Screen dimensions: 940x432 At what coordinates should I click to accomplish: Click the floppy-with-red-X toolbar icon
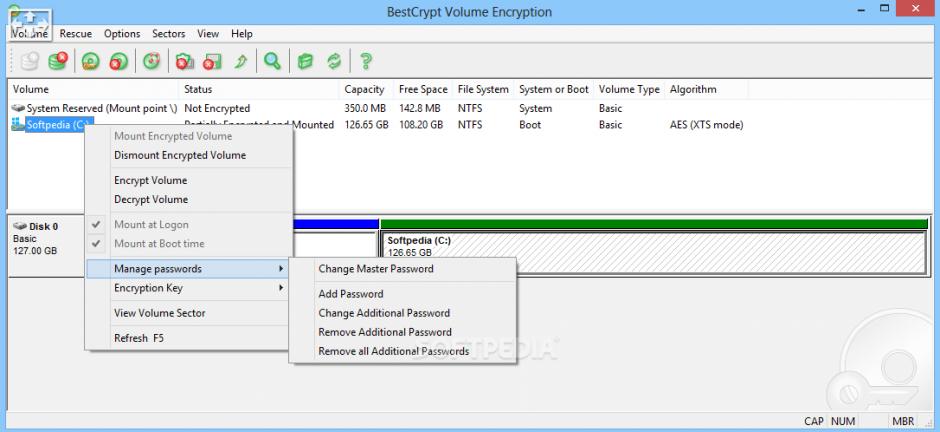pyautogui.click(x=212, y=61)
